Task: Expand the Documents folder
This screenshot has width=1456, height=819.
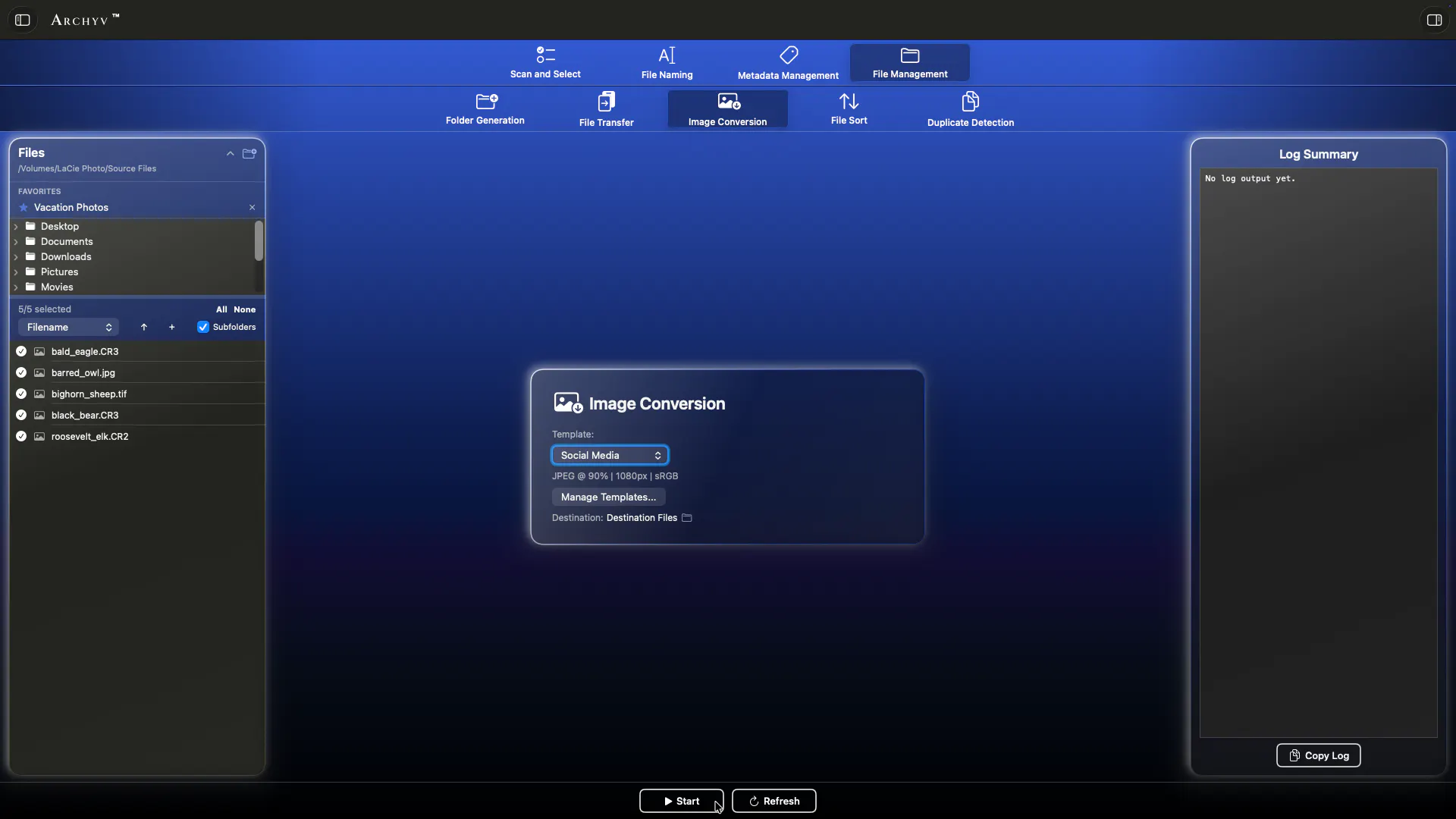Action: click(x=16, y=242)
